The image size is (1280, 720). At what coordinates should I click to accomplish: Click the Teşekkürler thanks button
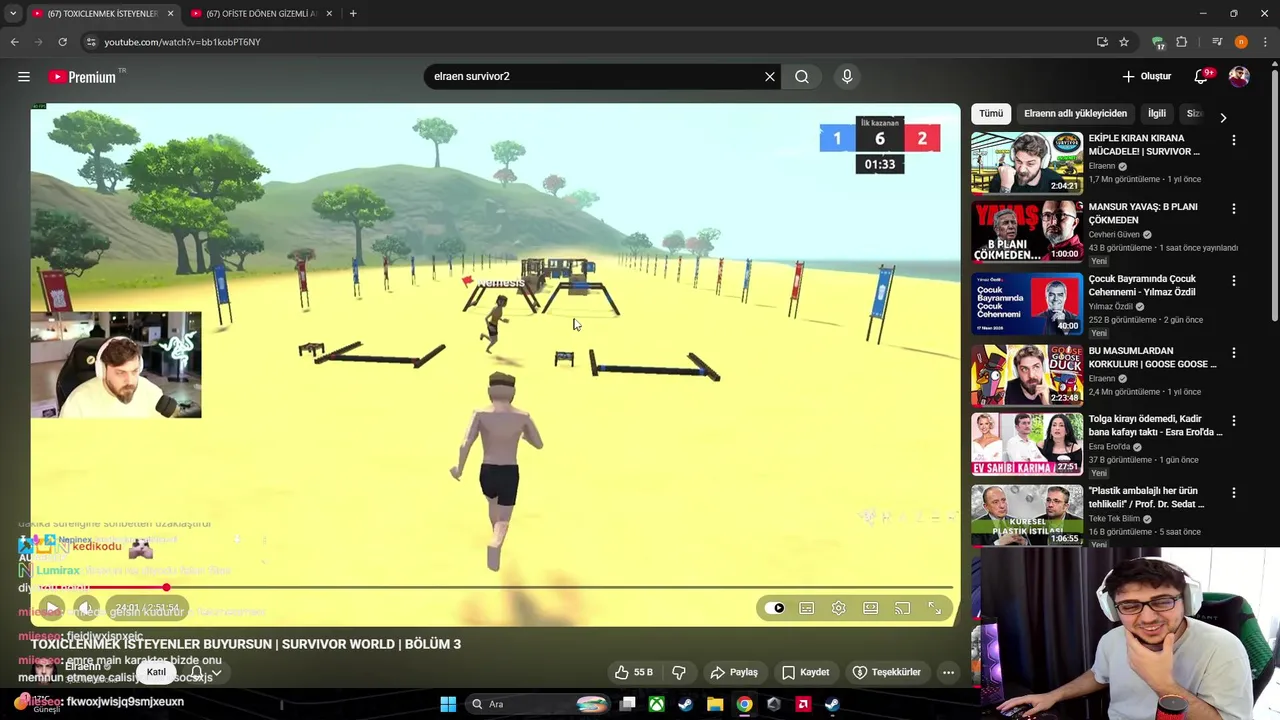[x=887, y=672]
